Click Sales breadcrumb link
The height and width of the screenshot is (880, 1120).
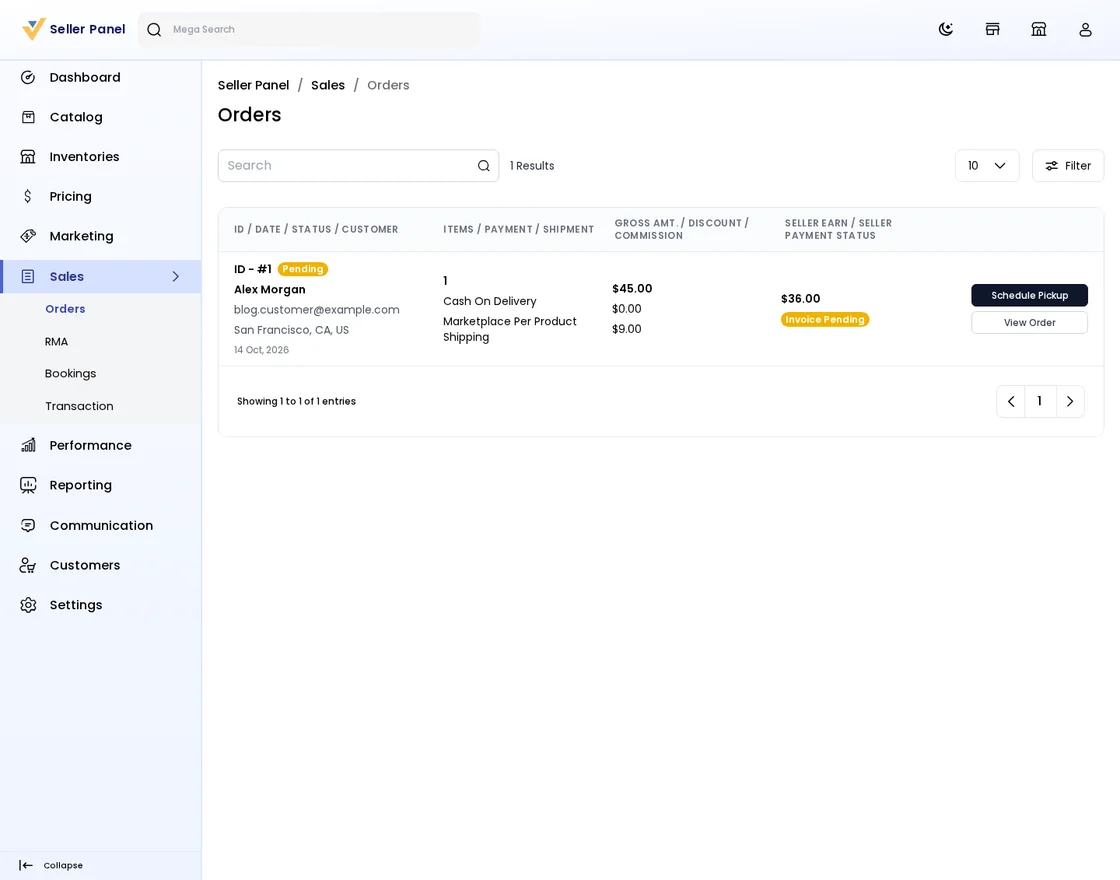tap(328, 85)
